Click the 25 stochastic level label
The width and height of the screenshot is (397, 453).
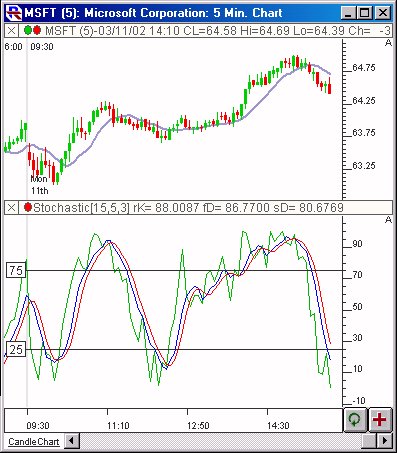[x=16, y=350]
